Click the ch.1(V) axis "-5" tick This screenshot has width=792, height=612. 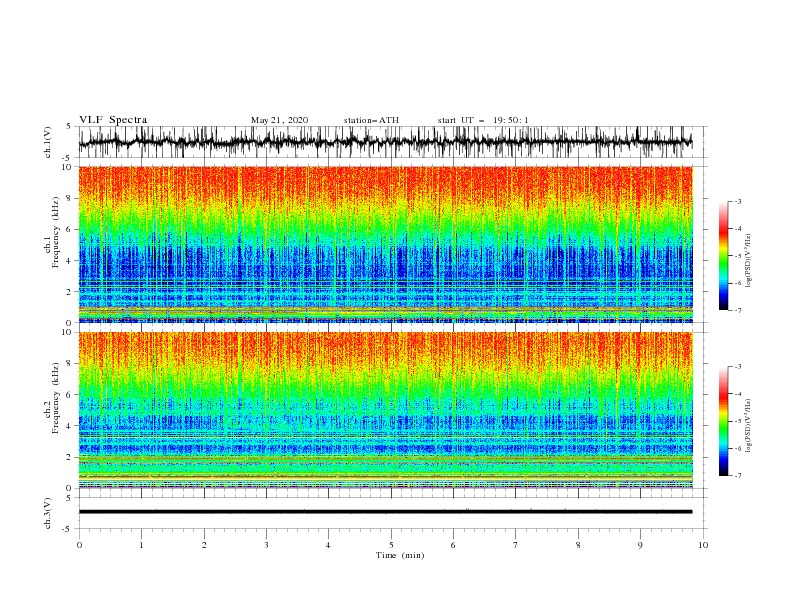tap(68, 158)
